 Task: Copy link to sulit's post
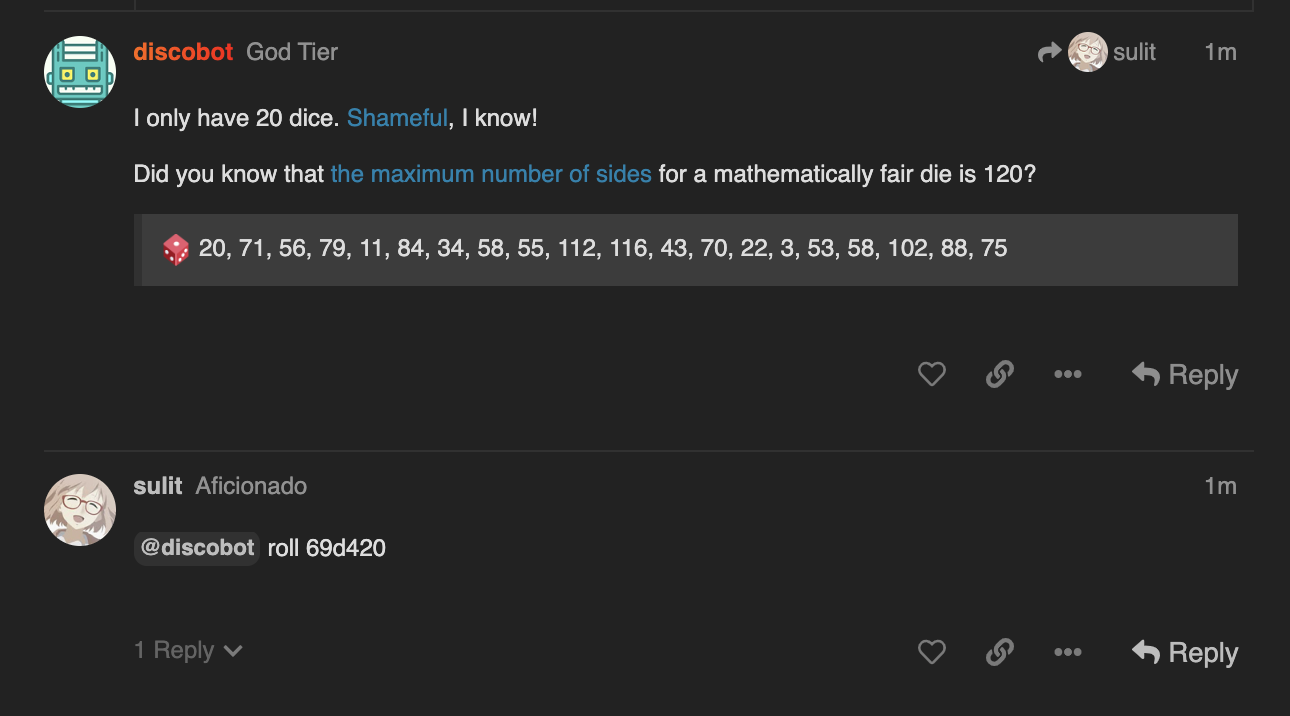coord(999,653)
